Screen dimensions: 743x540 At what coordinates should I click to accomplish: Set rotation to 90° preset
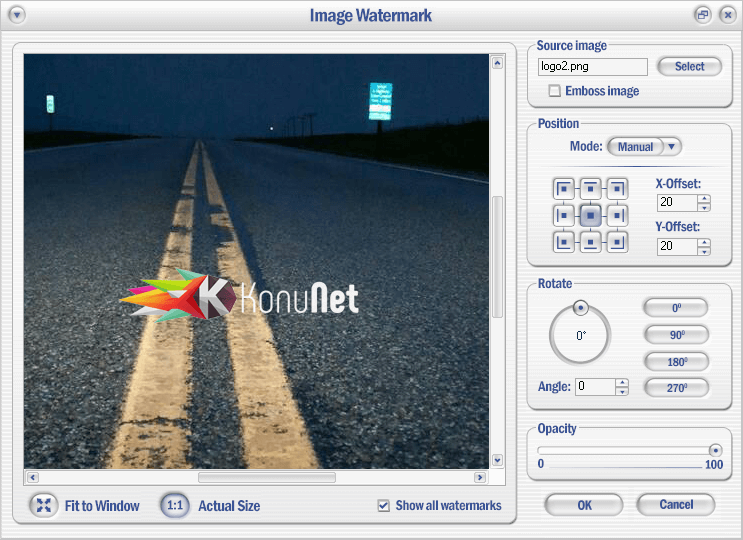click(675, 335)
